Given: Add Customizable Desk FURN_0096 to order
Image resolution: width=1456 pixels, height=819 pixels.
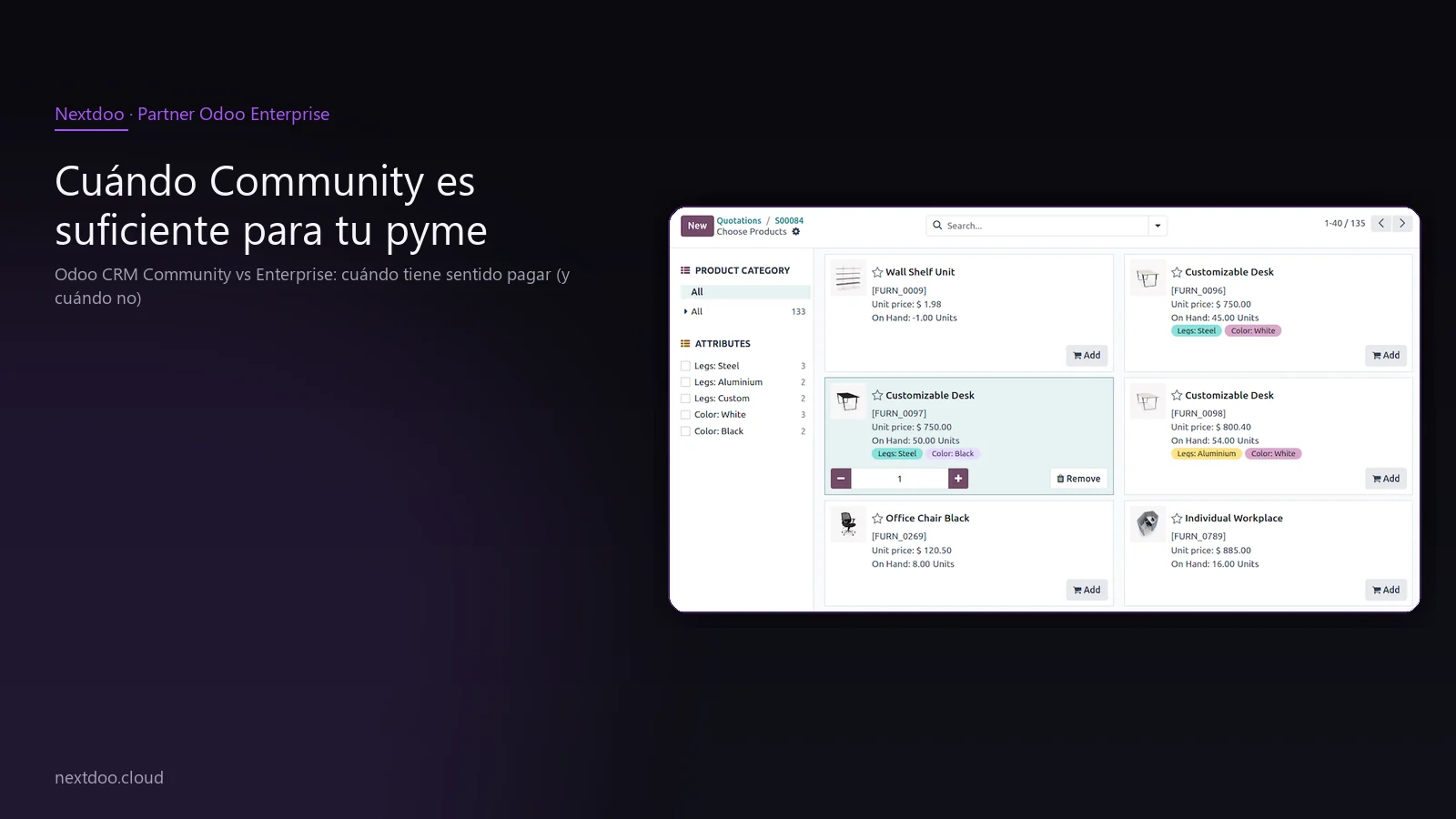Looking at the screenshot, I should [1386, 356].
